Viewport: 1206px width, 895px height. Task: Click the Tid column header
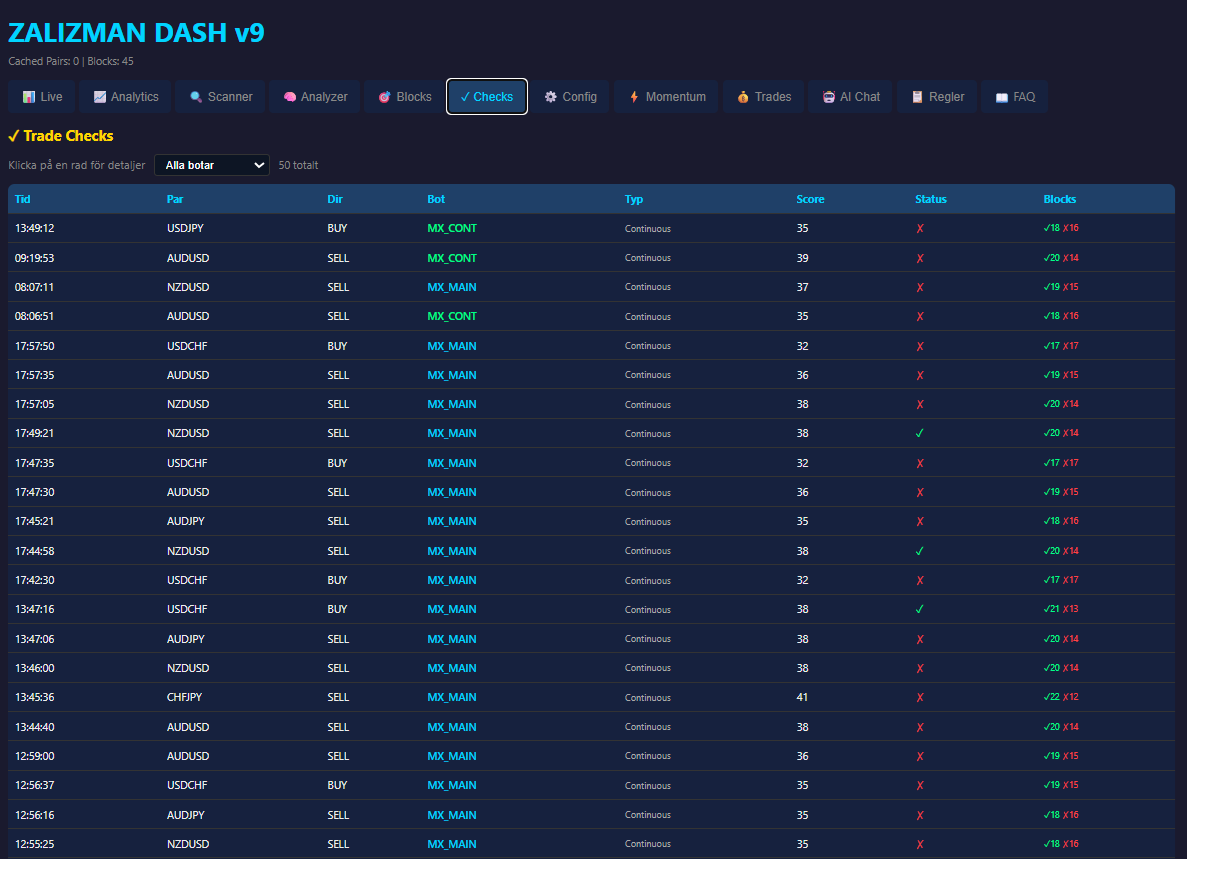[22, 199]
